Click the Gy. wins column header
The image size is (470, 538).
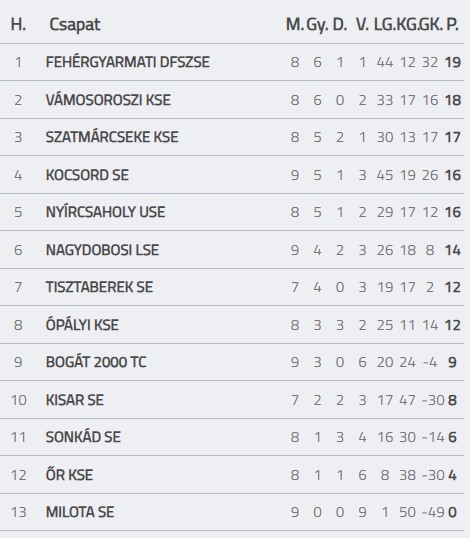click(x=317, y=25)
